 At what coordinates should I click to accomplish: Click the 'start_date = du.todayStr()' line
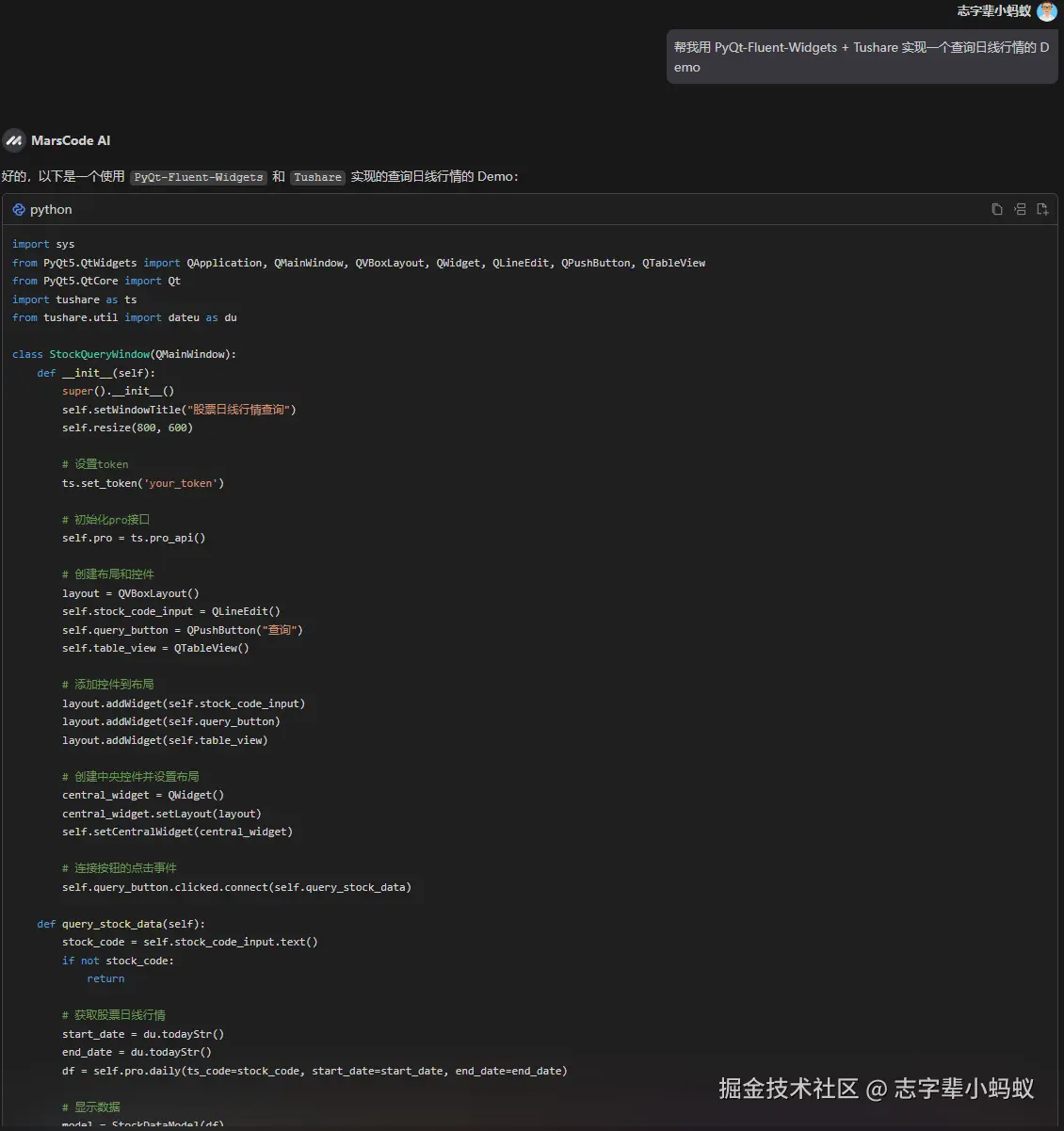click(143, 1034)
